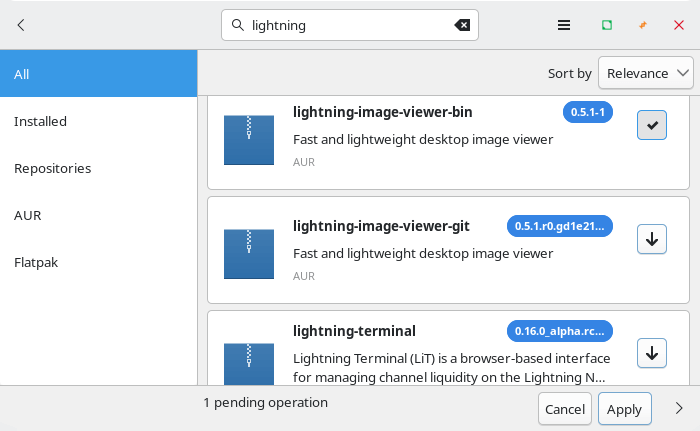Open the Sort by Relevance dropdown

645,73
